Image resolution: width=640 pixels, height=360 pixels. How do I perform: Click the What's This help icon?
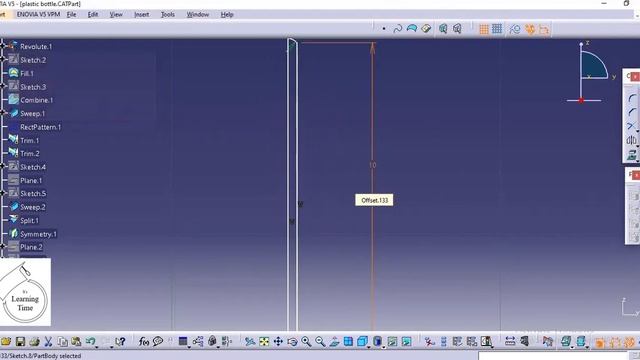point(120,341)
